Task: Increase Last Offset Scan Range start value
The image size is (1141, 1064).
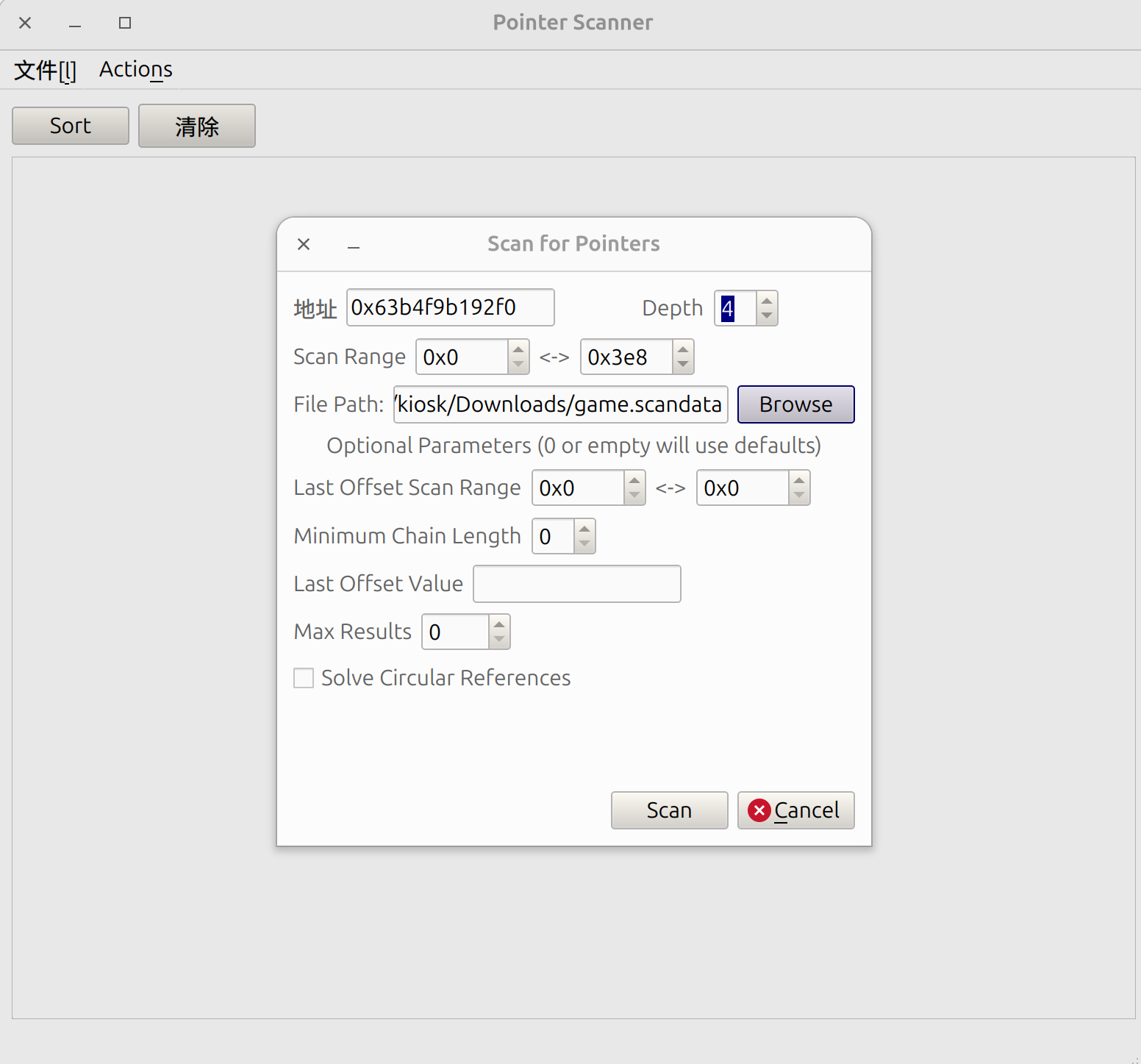Action: [x=634, y=480]
